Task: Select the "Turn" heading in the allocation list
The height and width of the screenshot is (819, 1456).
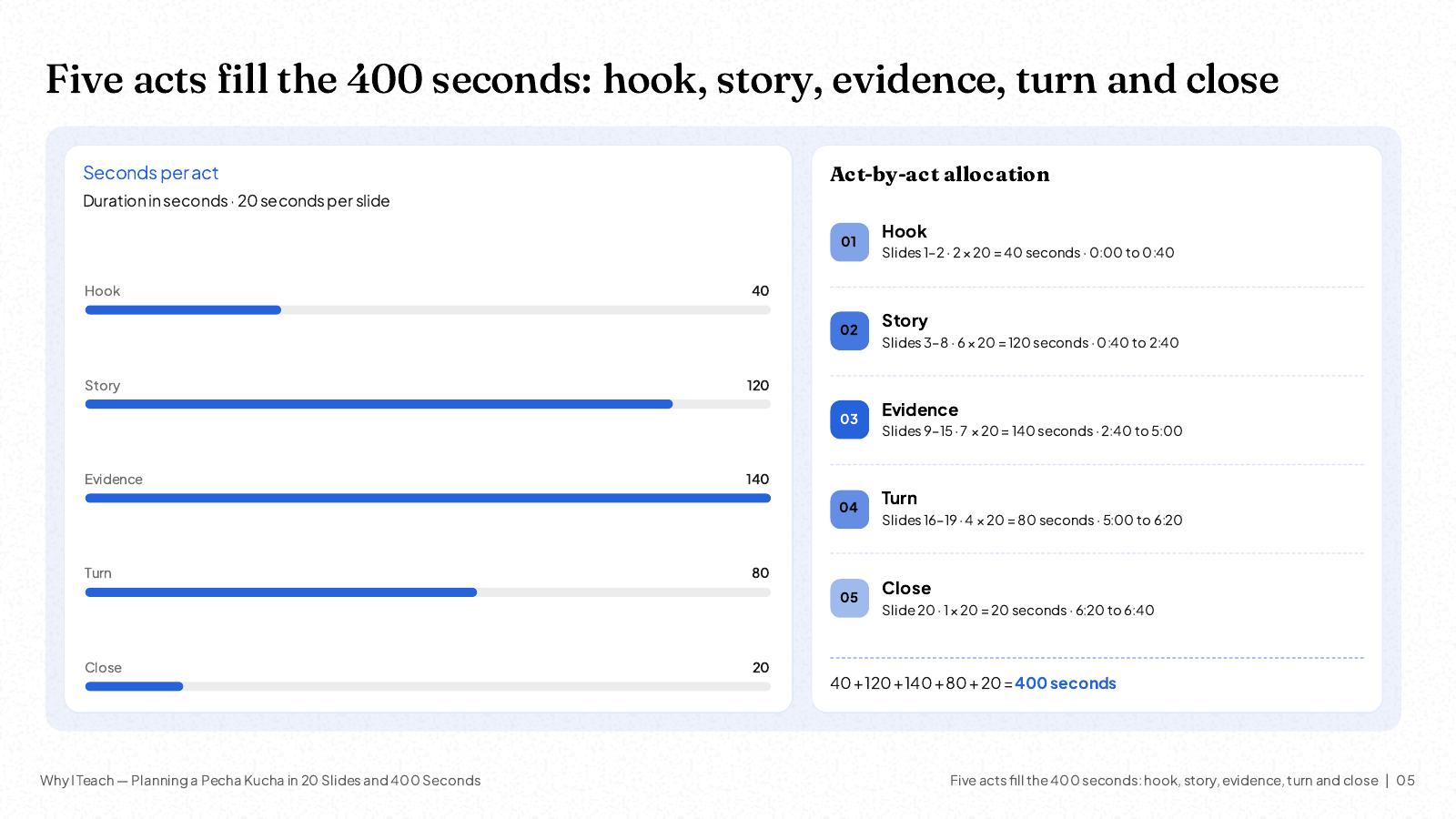Action: pyautogui.click(x=900, y=499)
